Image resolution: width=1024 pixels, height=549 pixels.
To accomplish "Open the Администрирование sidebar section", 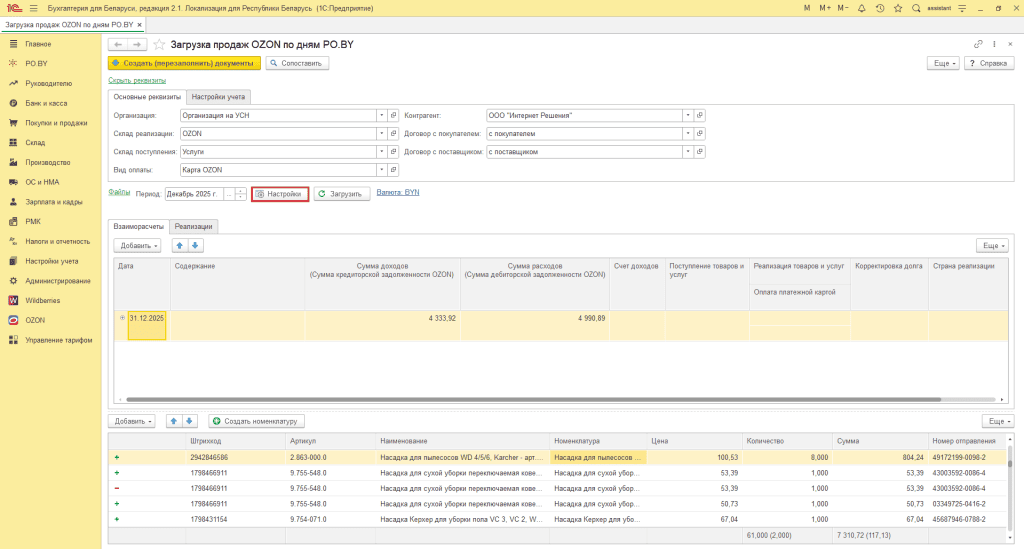I will click(57, 281).
